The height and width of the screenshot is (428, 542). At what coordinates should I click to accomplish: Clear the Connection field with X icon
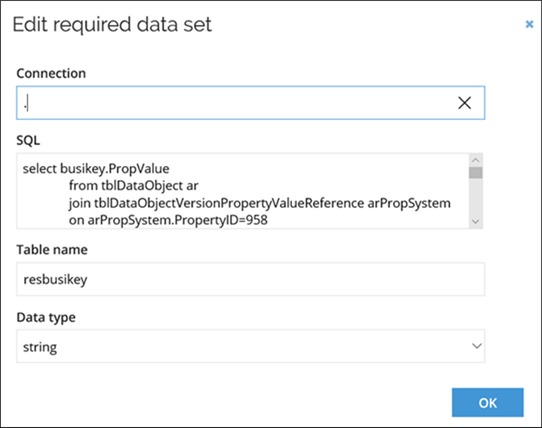pos(464,103)
